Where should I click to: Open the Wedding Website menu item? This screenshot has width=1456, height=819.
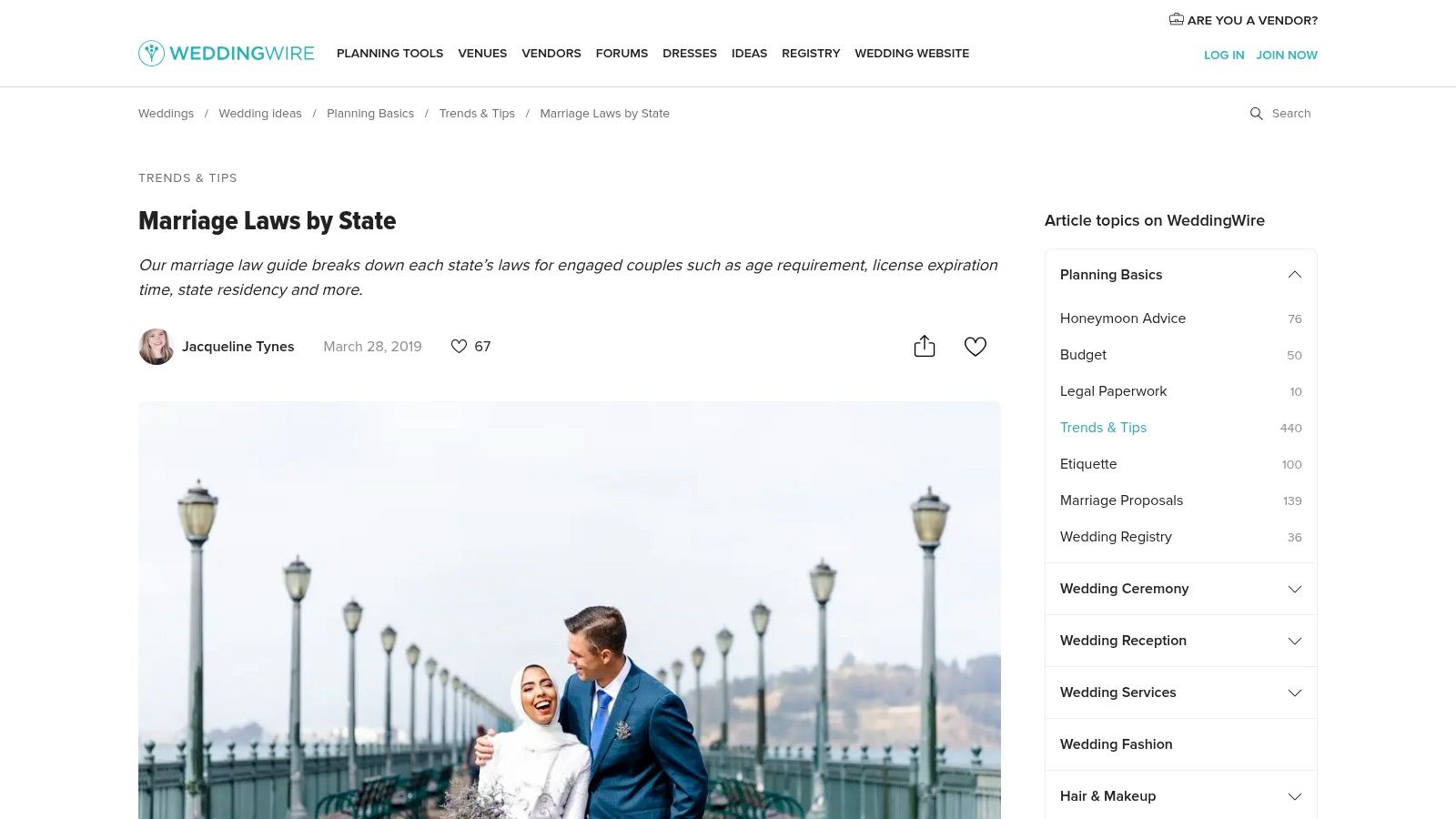point(912,54)
